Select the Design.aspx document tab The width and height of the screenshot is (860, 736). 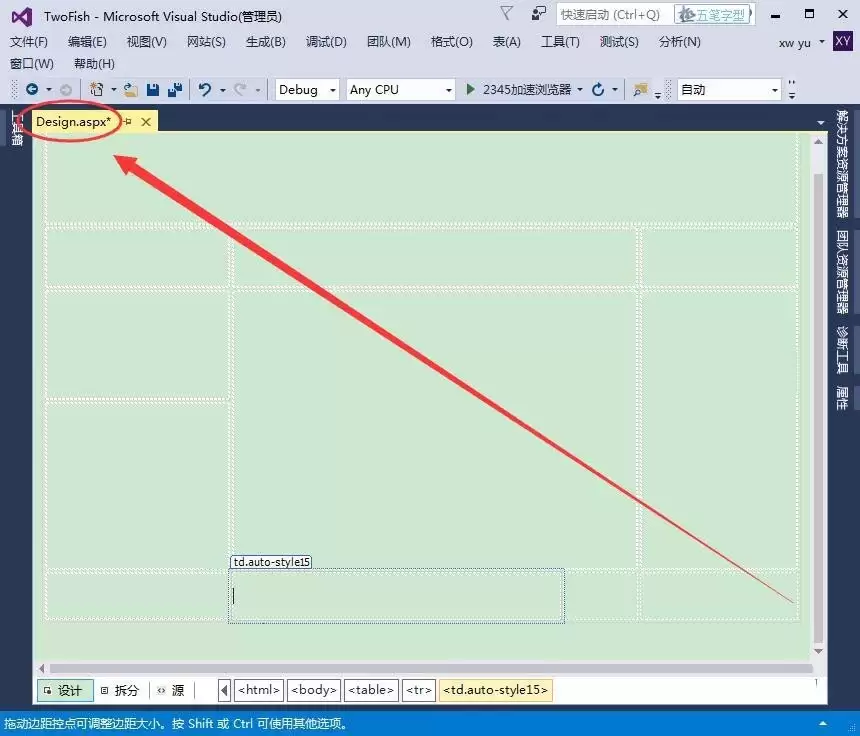[x=72, y=121]
